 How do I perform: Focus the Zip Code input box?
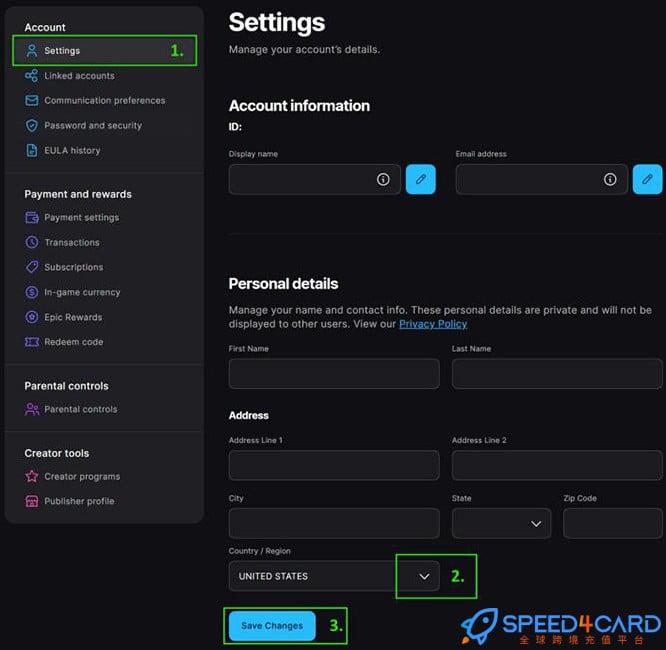pos(612,523)
